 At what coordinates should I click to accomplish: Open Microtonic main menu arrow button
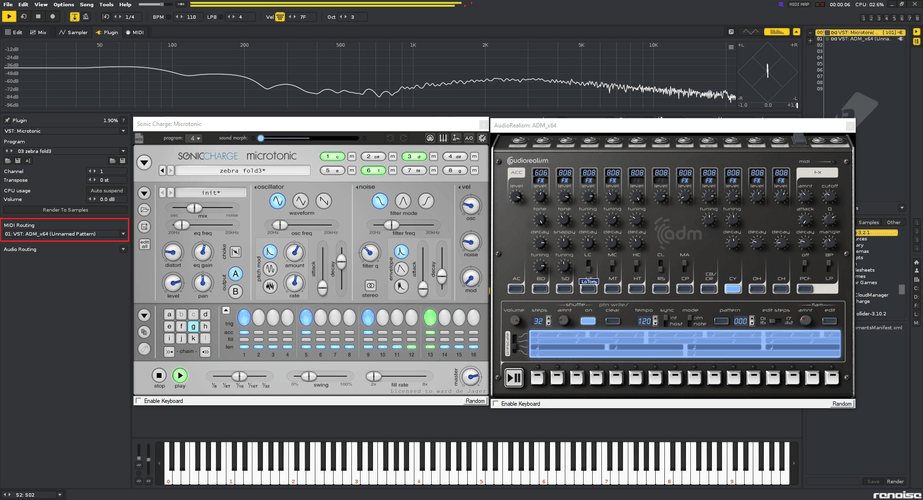point(144,163)
